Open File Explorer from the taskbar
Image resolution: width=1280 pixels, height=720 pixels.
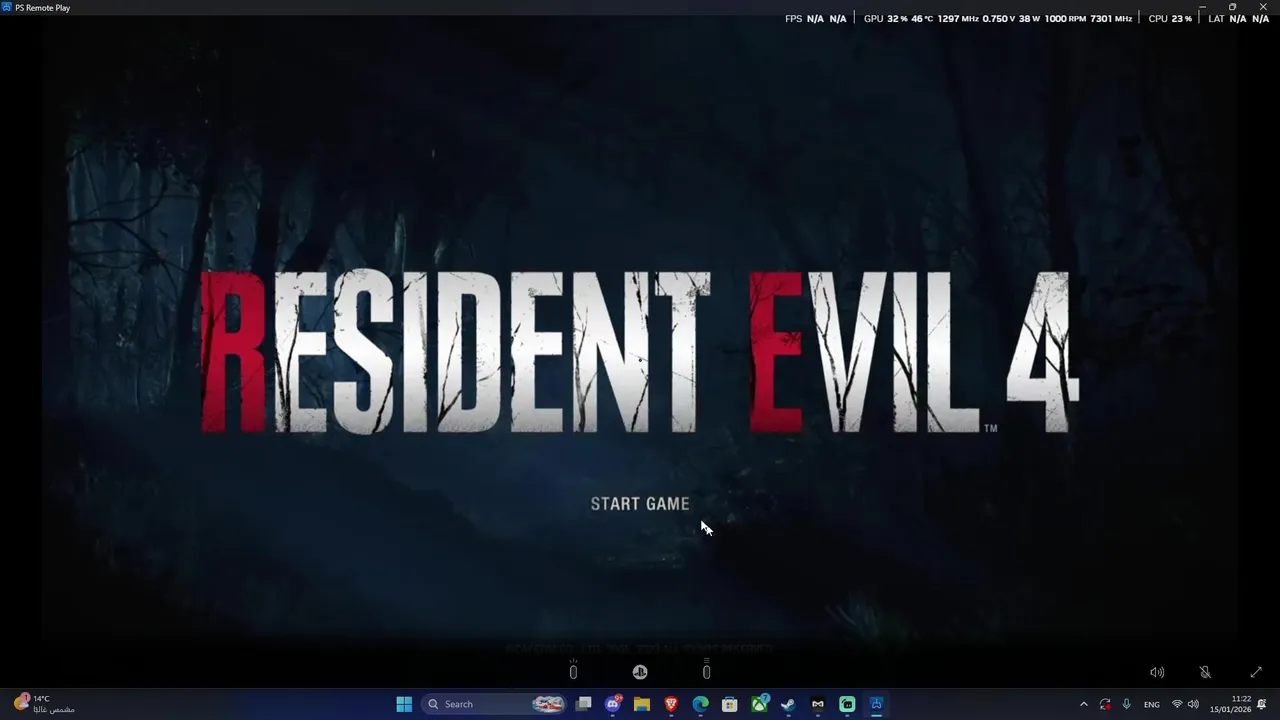[642, 704]
